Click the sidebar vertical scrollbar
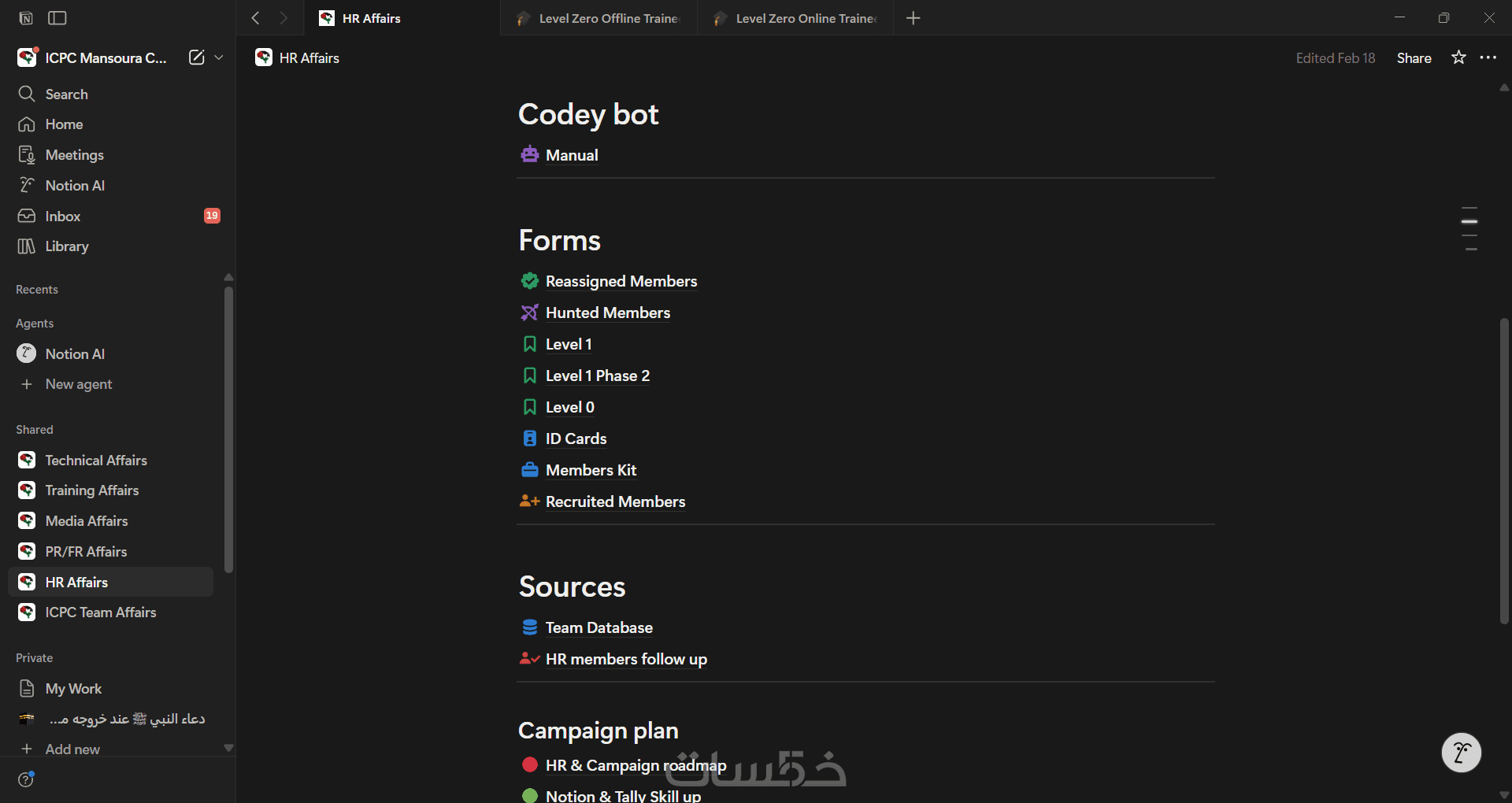The image size is (1512, 803). pyautogui.click(x=228, y=430)
